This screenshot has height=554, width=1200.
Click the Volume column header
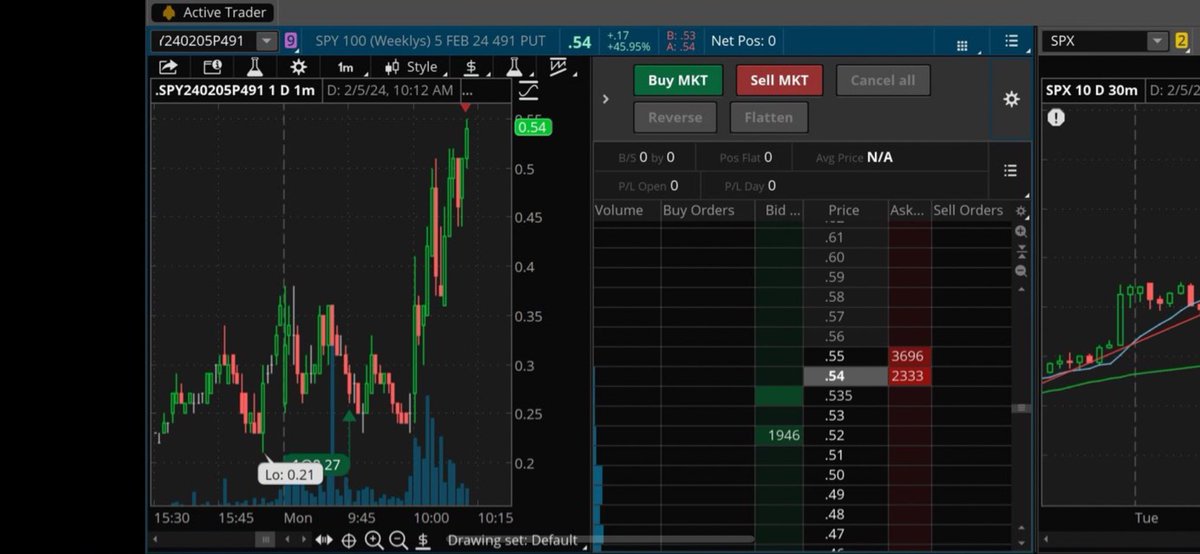(x=618, y=210)
